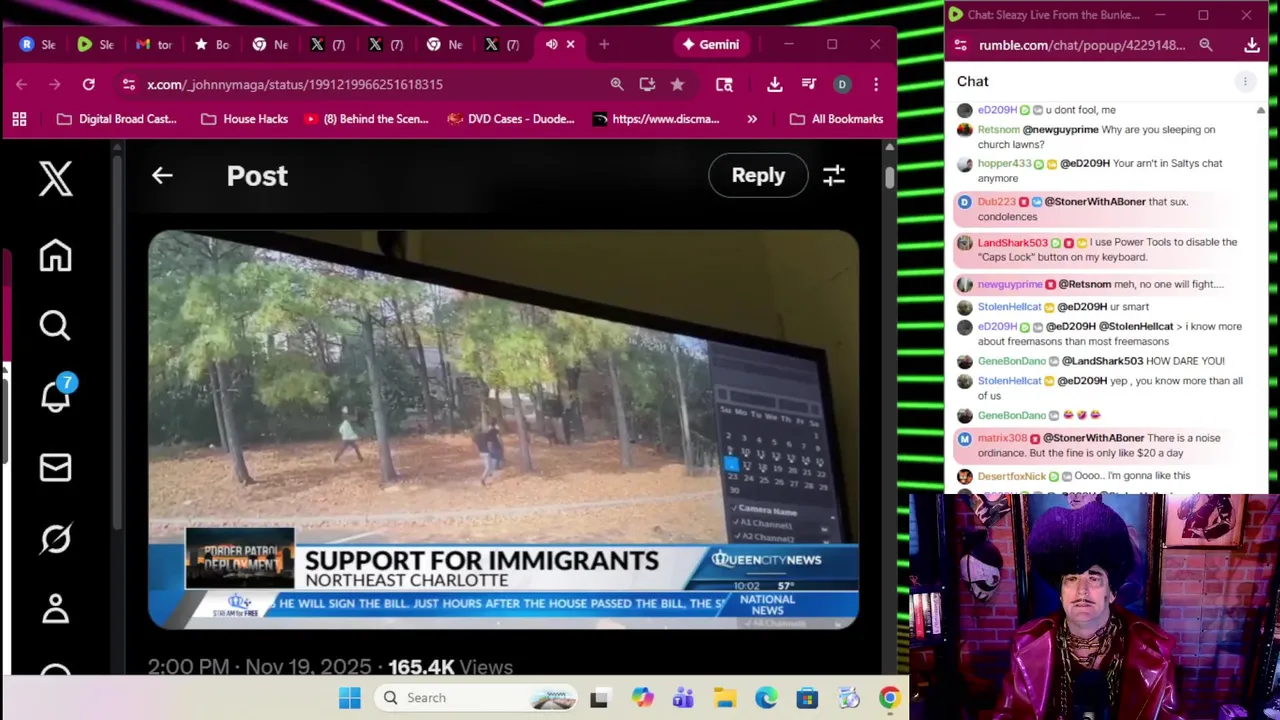Image resolution: width=1280 pixels, height=720 pixels.
Task: Open the zoom magnifier in address bar
Action: [617, 85]
